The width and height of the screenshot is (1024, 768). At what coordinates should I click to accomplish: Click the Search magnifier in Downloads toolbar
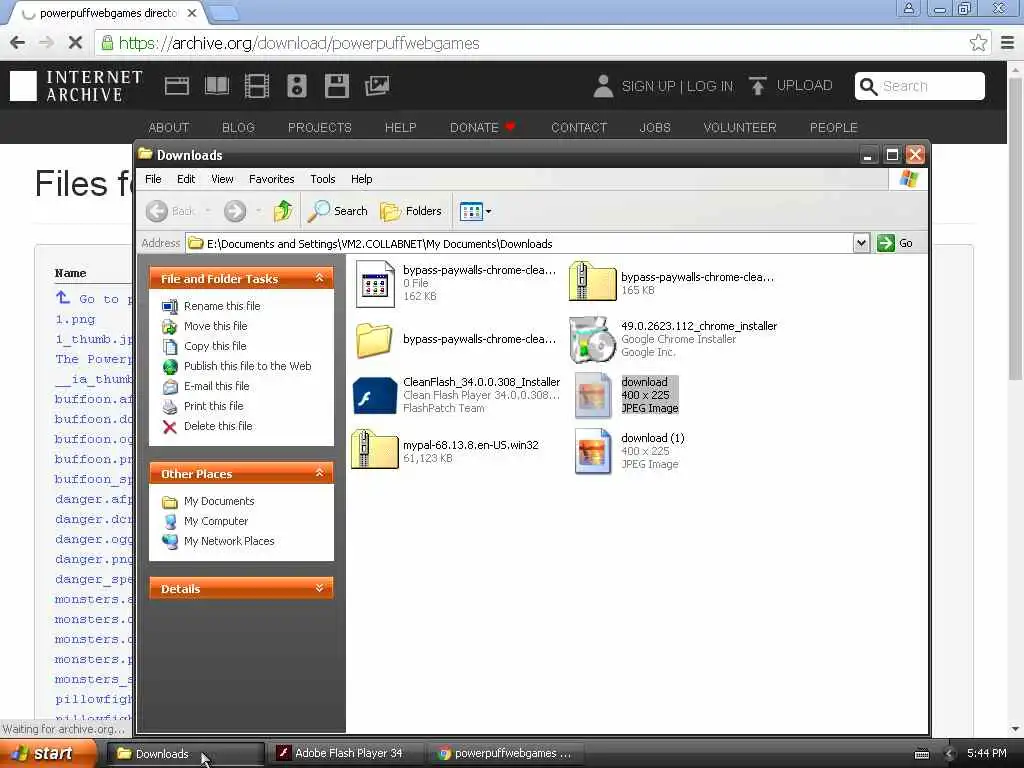[x=338, y=211]
